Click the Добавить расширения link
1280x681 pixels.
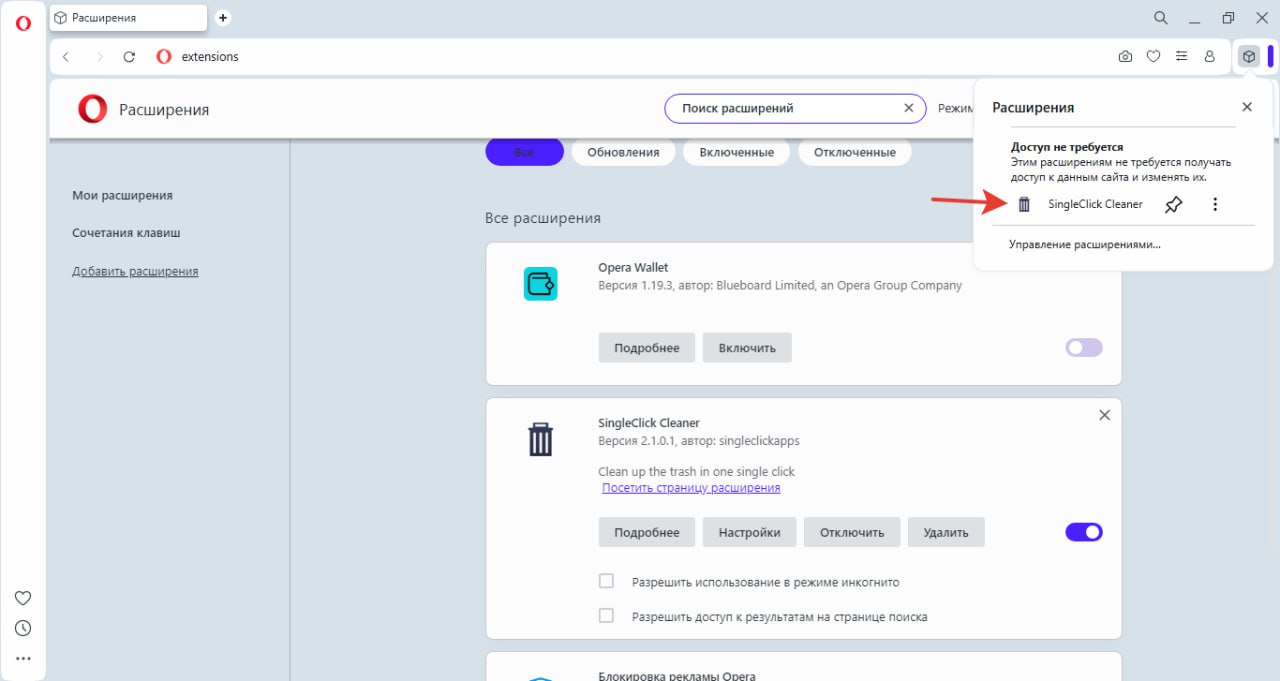coord(135,271)
